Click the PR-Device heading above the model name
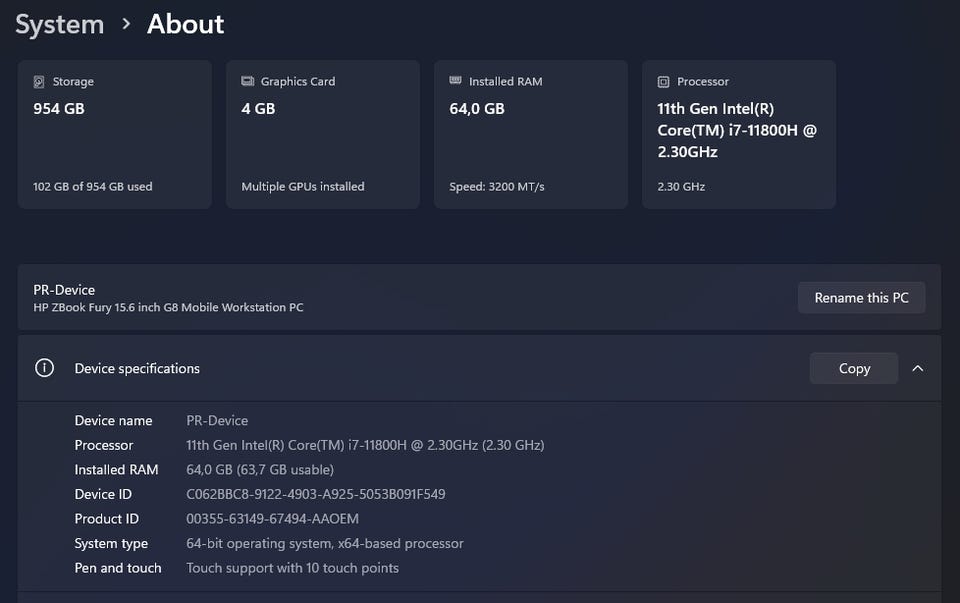960x603 pixels. (x=64, y=290)
